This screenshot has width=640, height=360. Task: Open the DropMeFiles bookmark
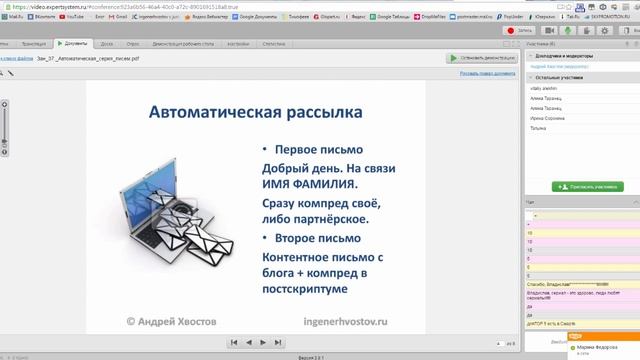[430, 17]
